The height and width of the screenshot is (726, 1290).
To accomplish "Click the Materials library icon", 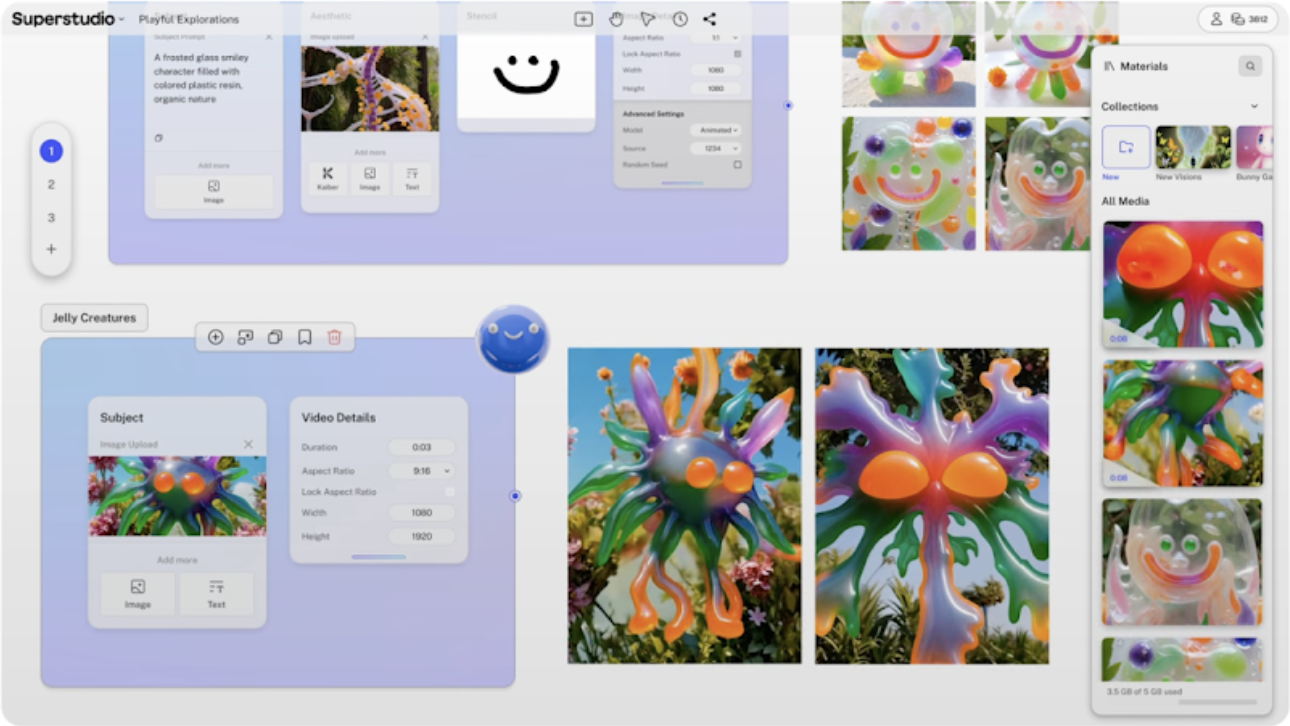I will (x=1109, y=66).
